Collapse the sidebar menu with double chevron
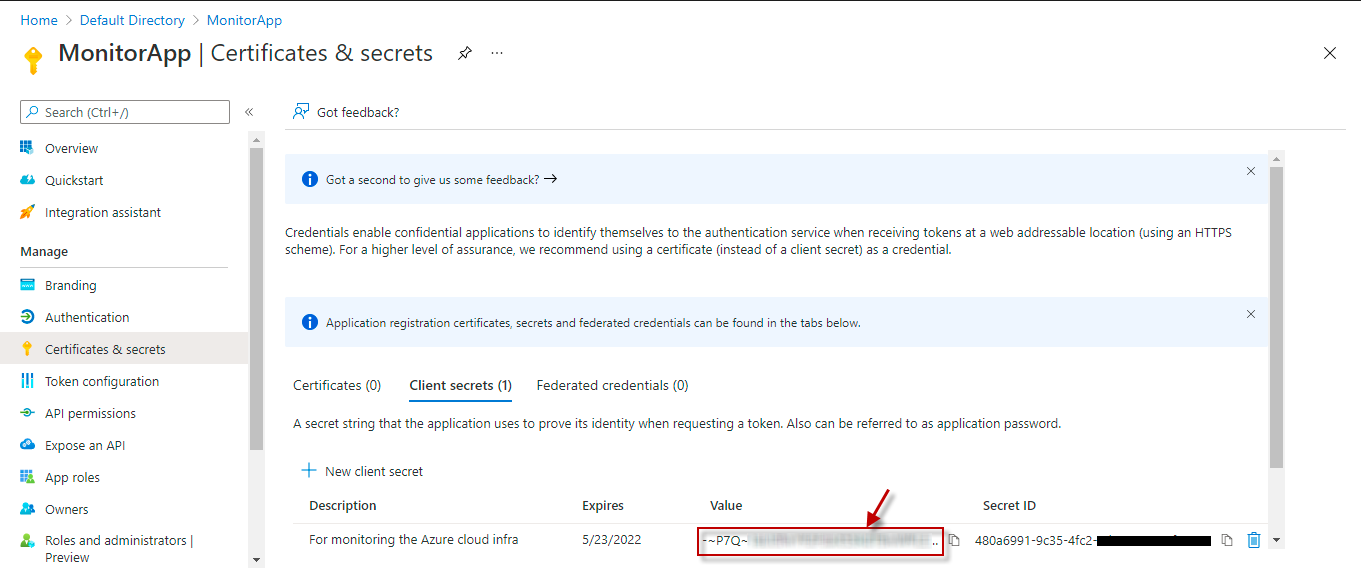 coord(249,112)
